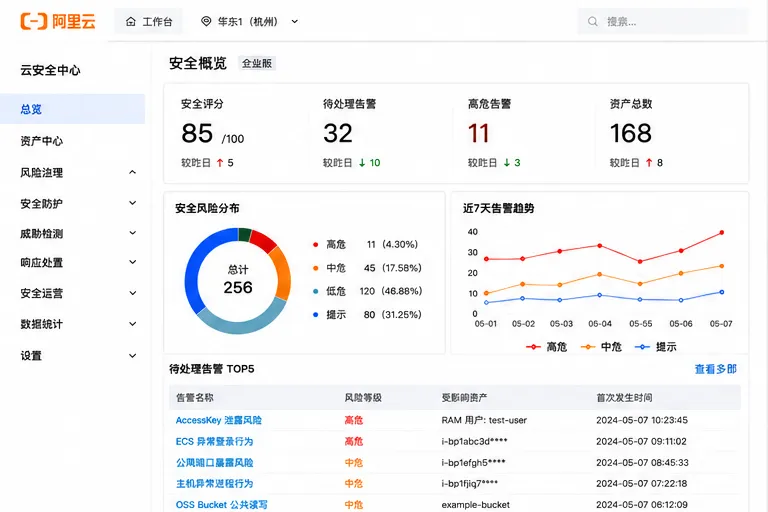Click the 05-01 date label on the trend axis
The width and height of the screenshot is (768, 512).
486,324
